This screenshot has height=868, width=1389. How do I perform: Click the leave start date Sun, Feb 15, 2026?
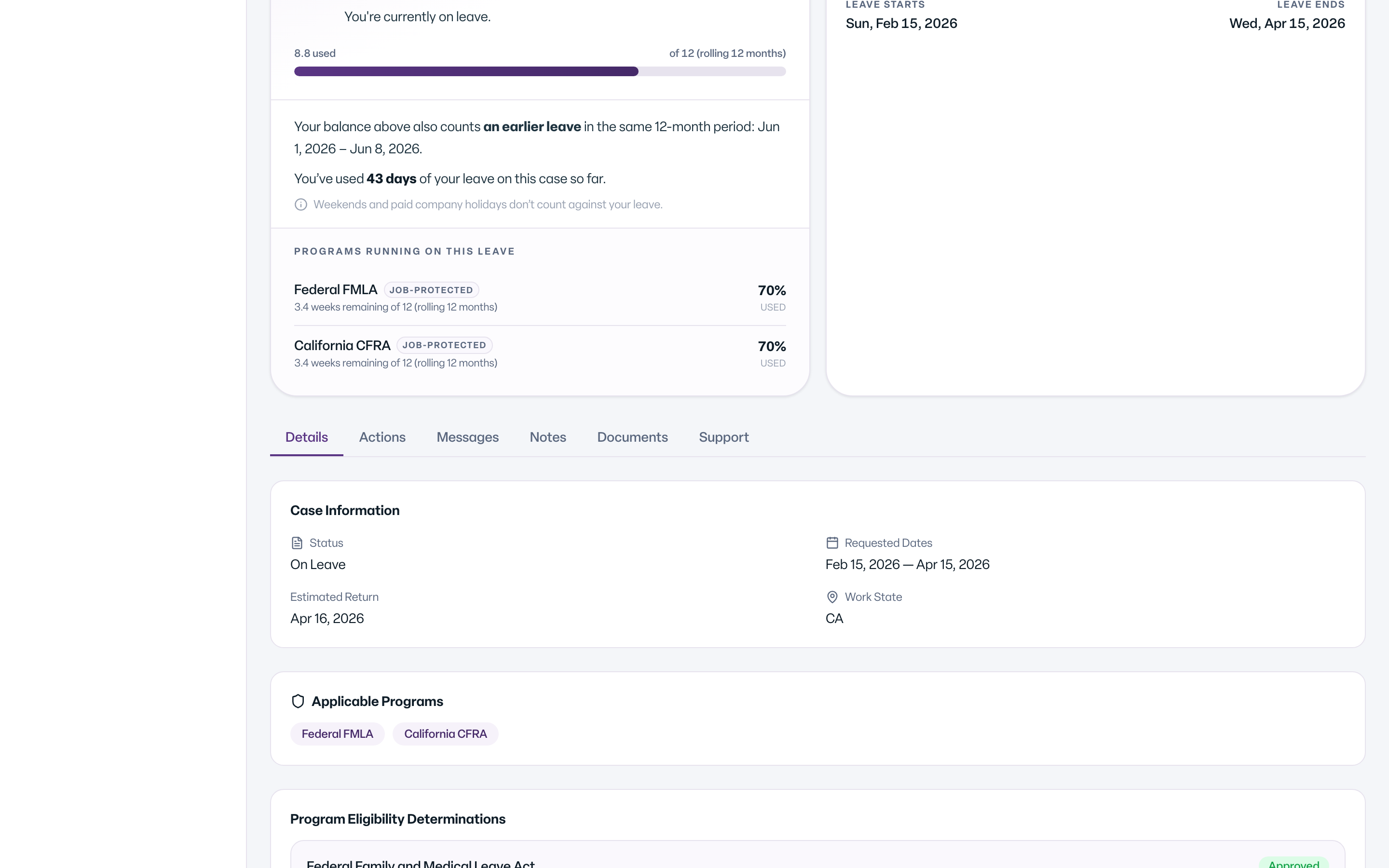point(902,24)
